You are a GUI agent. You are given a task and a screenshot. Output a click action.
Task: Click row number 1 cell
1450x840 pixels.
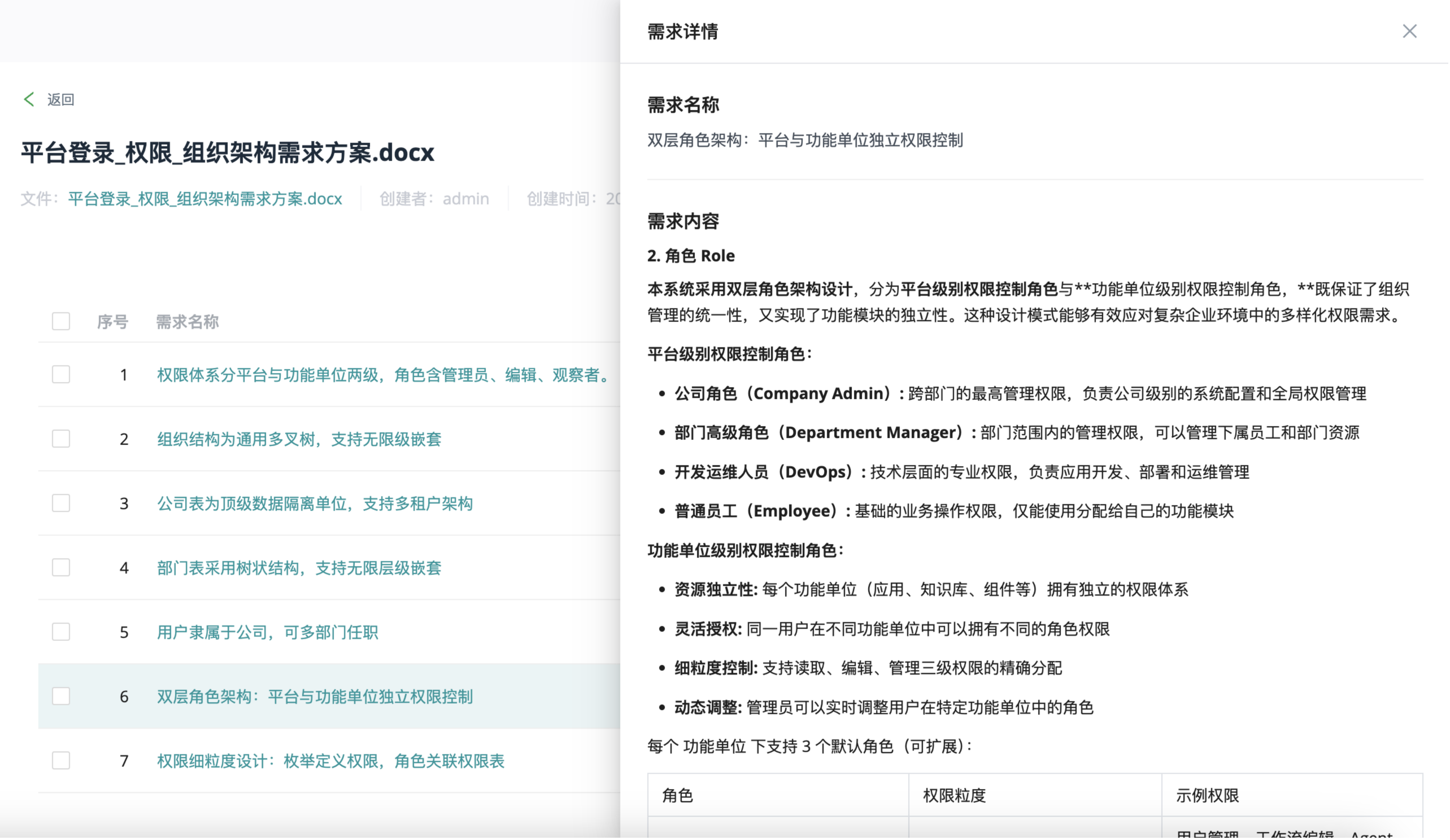[124, 375]
